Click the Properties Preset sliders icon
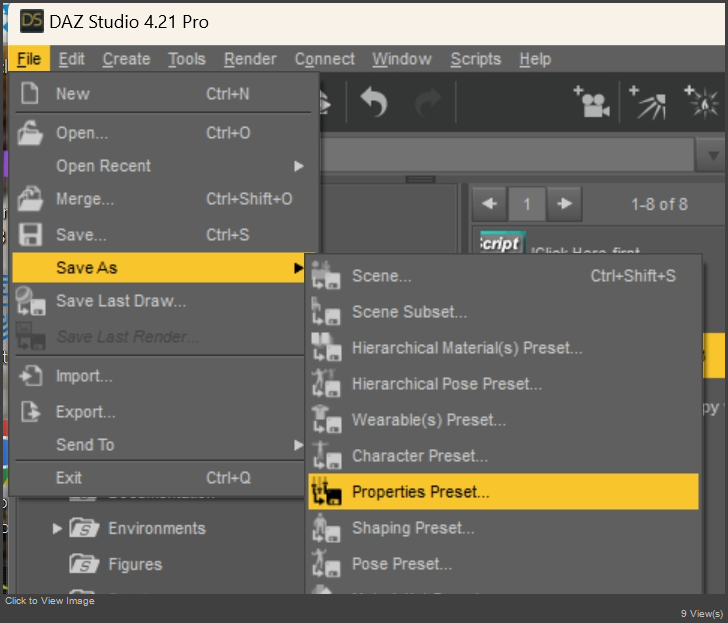 click(x=325, y=492)
